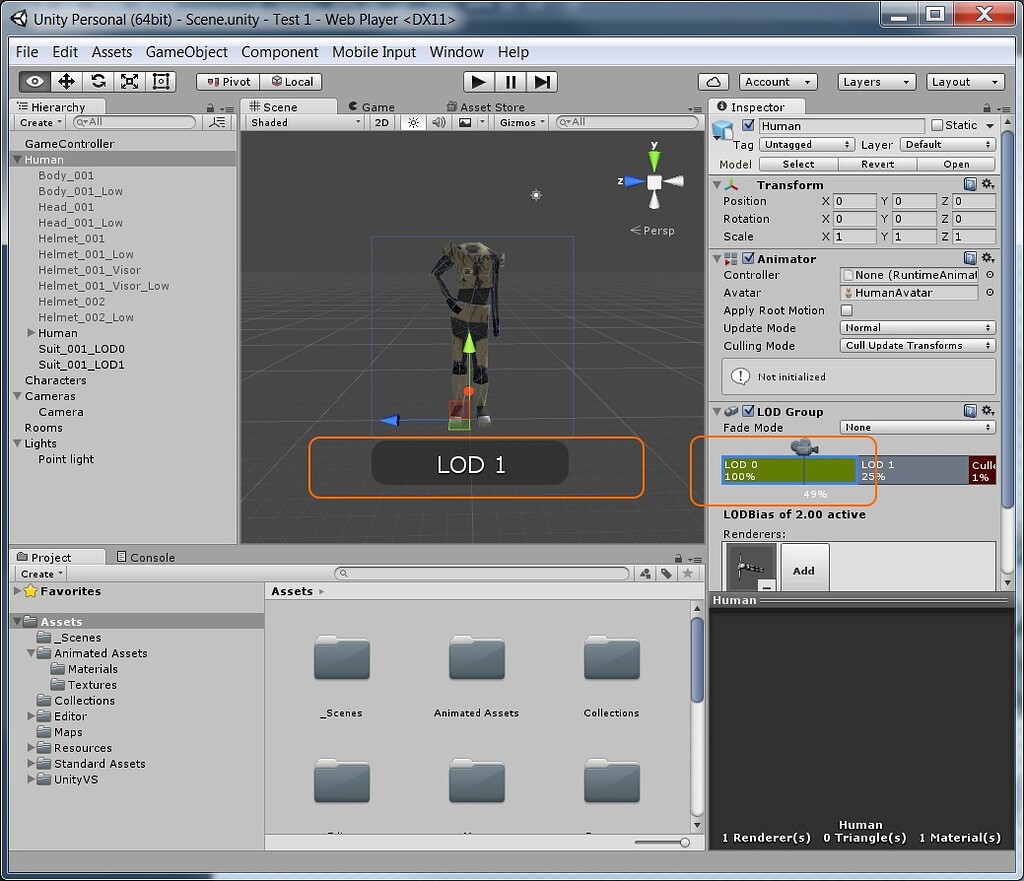Screen dimensions: 1024x881
Task: Open the Culling Mode dropdown
Action: 917,346
